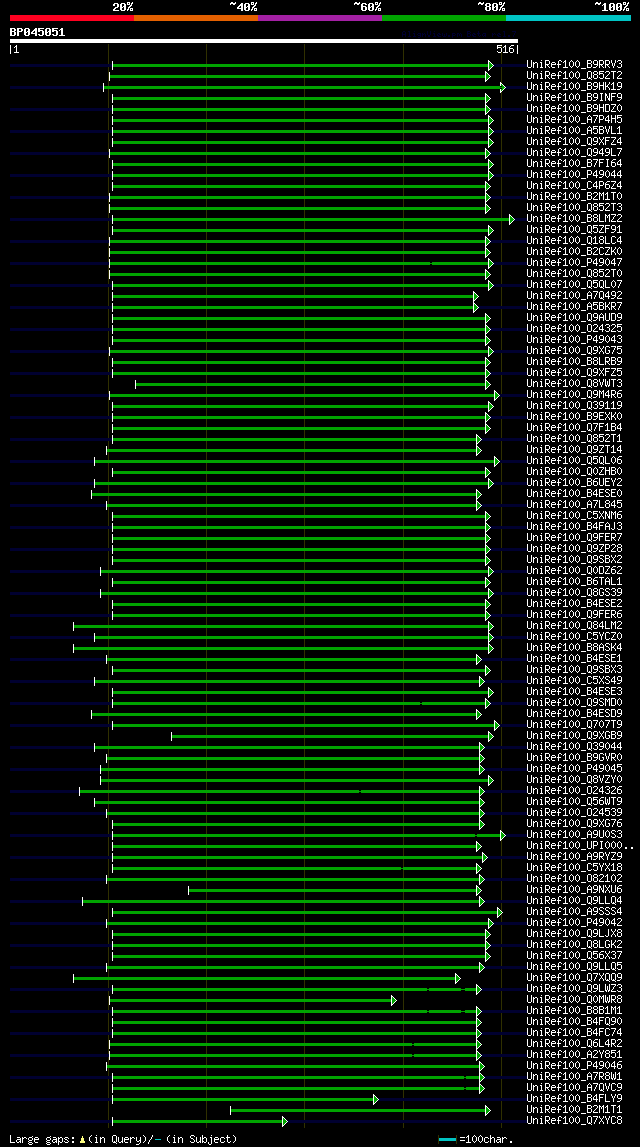The height and width of the screenshot is (1147, 640).
Task: Select hit label UniRef100_Q39044
Action: coord(574,747)
